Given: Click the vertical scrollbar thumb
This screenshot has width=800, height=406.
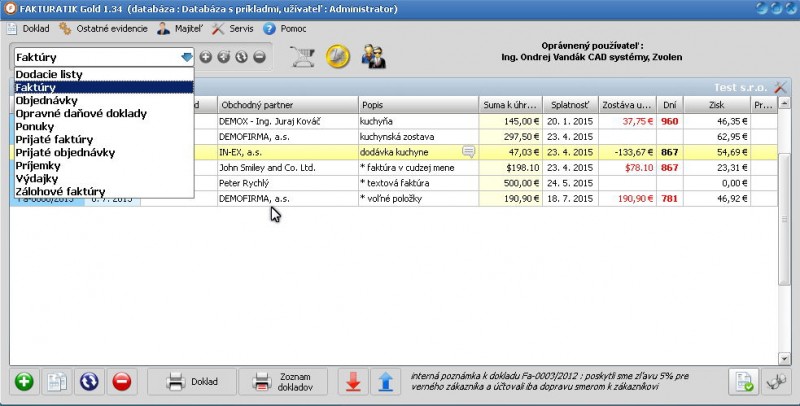Looking at the screenshot, I should (x=784, y=219).
